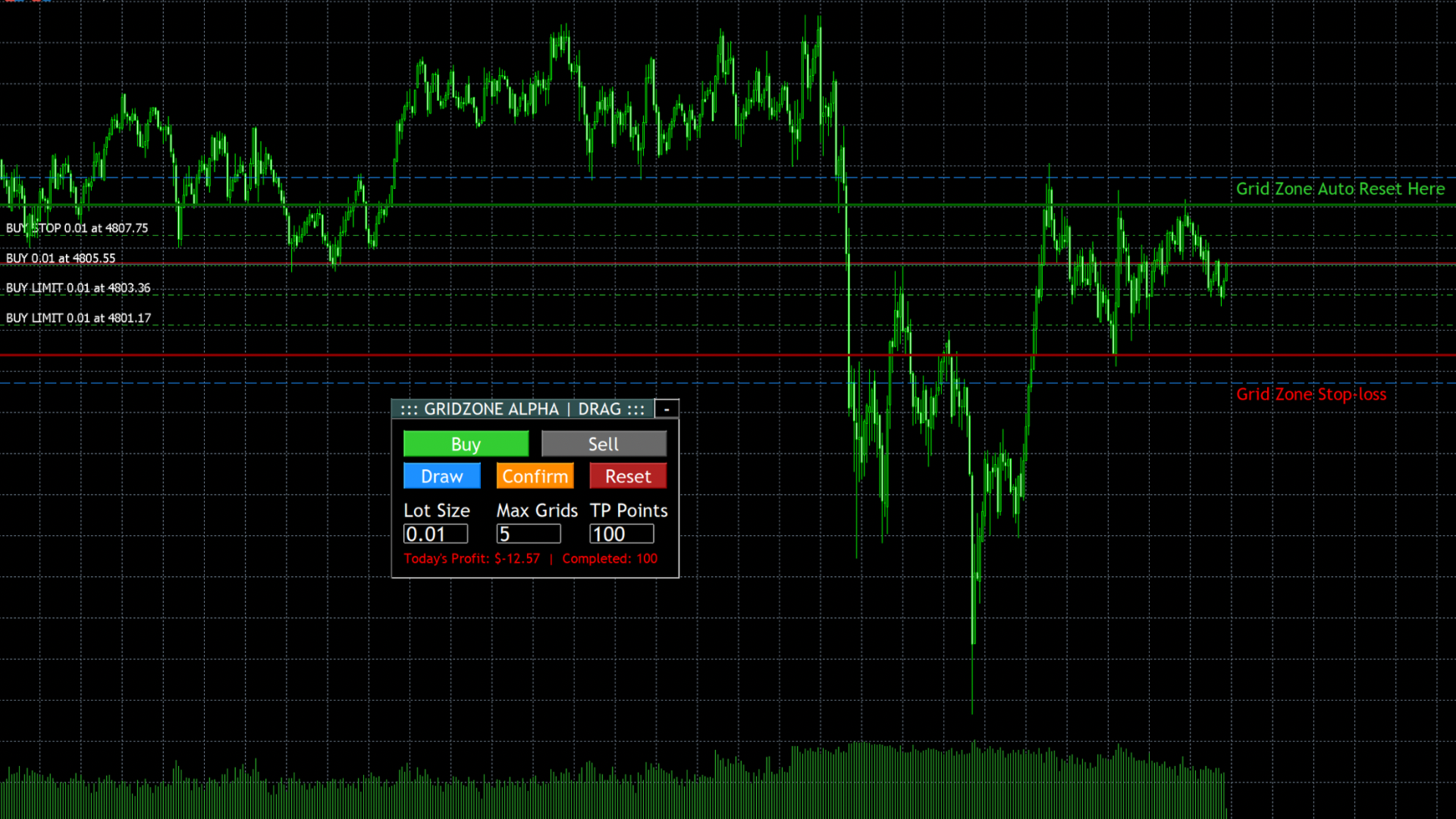
Task: Click the Max Grids label text
Action: tap(537, 510)
